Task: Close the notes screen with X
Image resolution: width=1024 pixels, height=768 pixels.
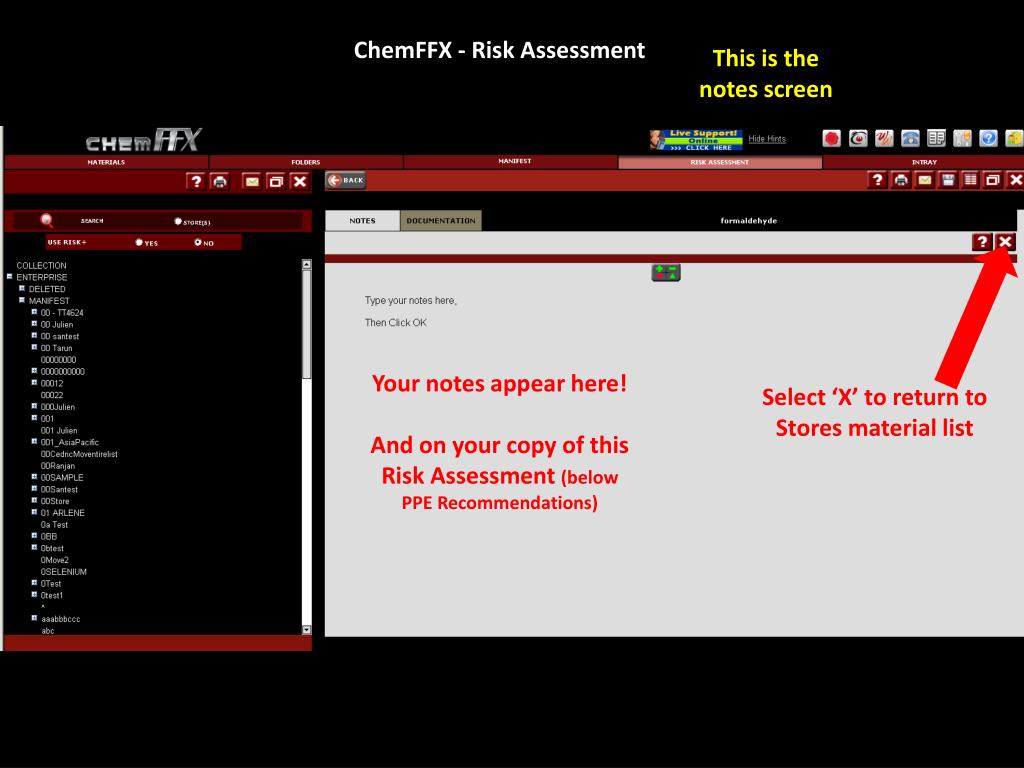Action: coord(1006,242)
